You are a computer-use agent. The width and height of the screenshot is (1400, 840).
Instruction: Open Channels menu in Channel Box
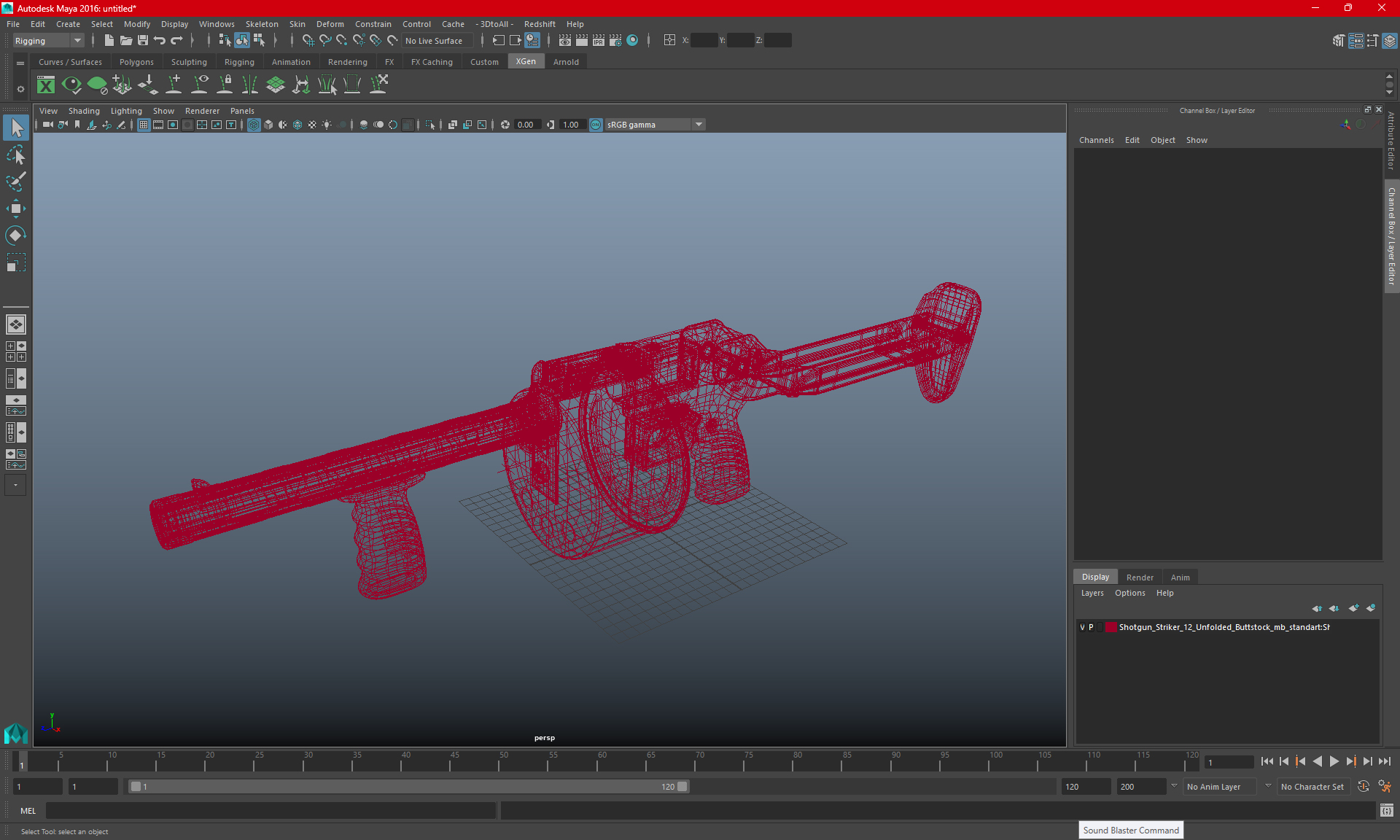point(1096,140)
